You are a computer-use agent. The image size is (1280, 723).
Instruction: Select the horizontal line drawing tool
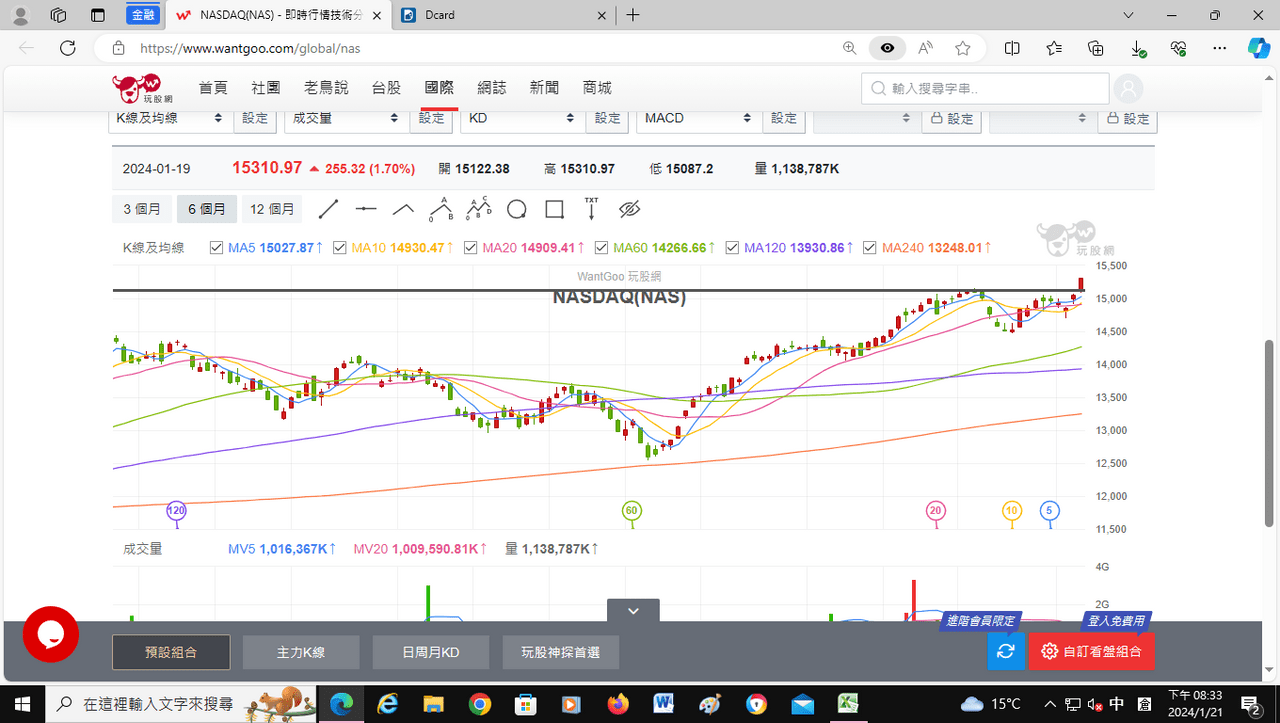pyautogui.click(x=366, y=209)
